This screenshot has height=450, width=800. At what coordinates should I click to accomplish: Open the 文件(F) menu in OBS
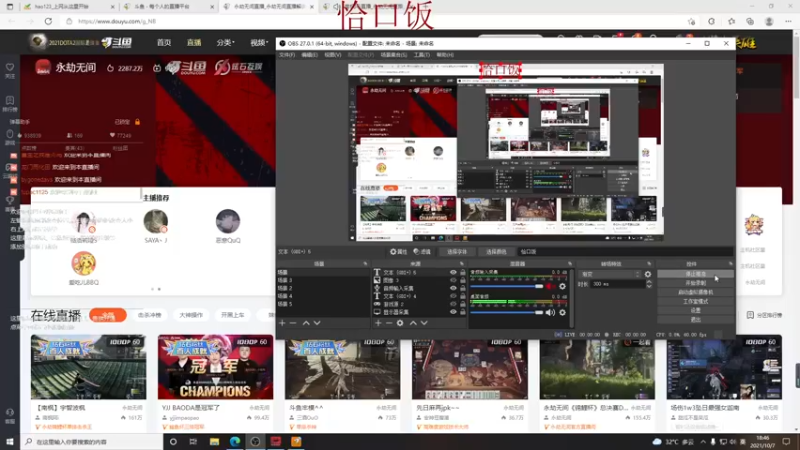[287, 55]
